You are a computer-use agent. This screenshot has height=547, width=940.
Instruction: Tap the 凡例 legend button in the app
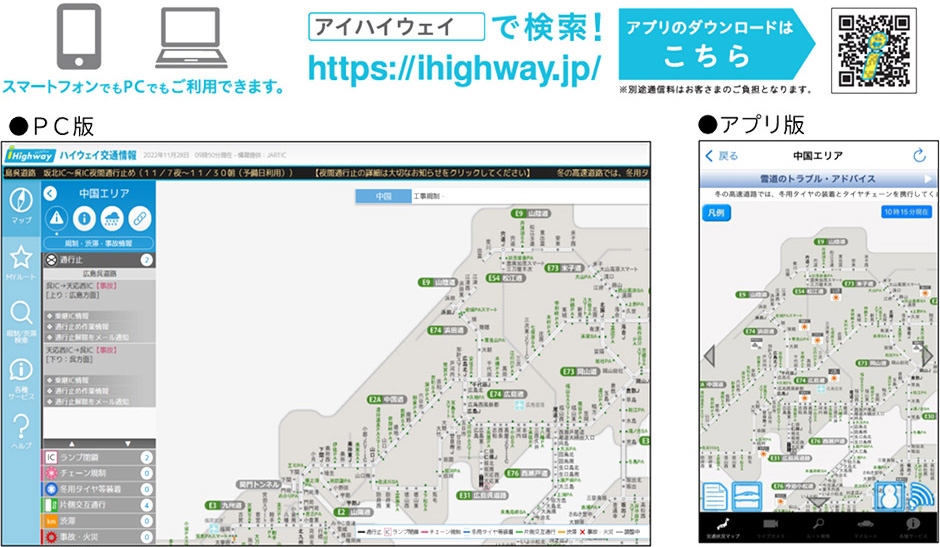[x=716, y=212]
